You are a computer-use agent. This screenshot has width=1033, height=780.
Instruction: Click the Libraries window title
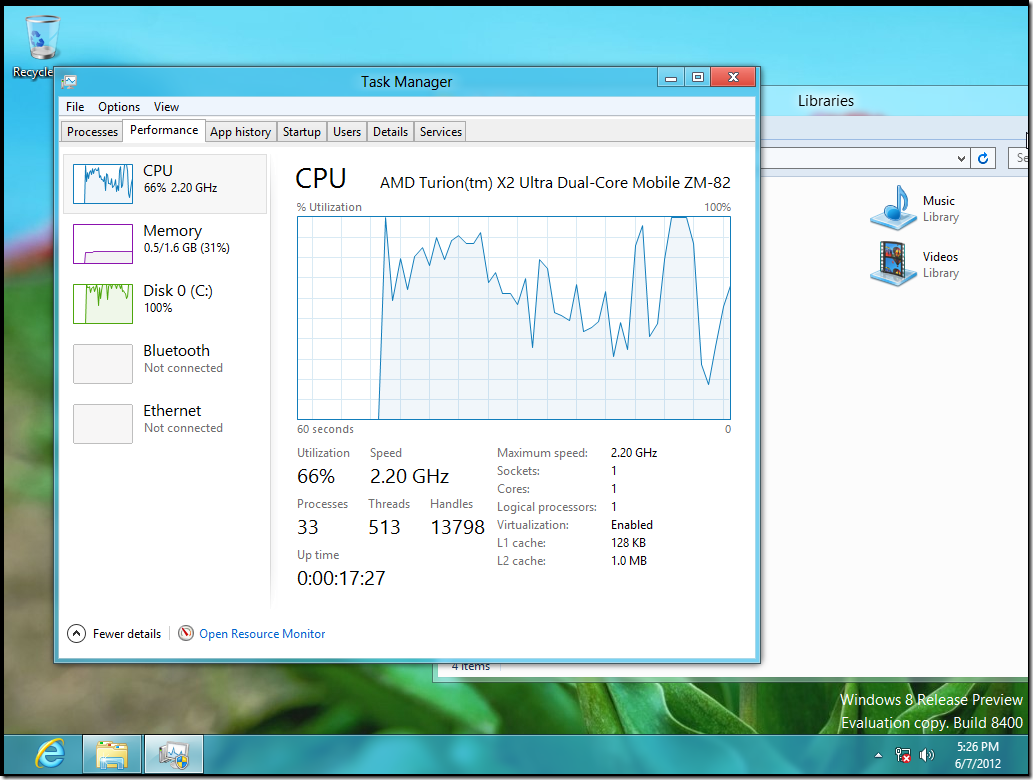825,101
